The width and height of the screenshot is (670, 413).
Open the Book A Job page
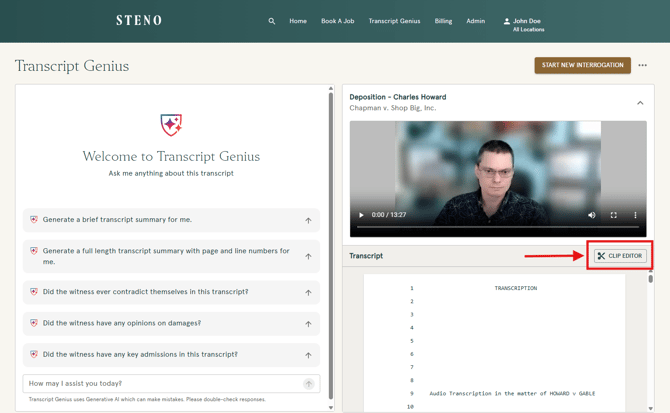point(337,21)
